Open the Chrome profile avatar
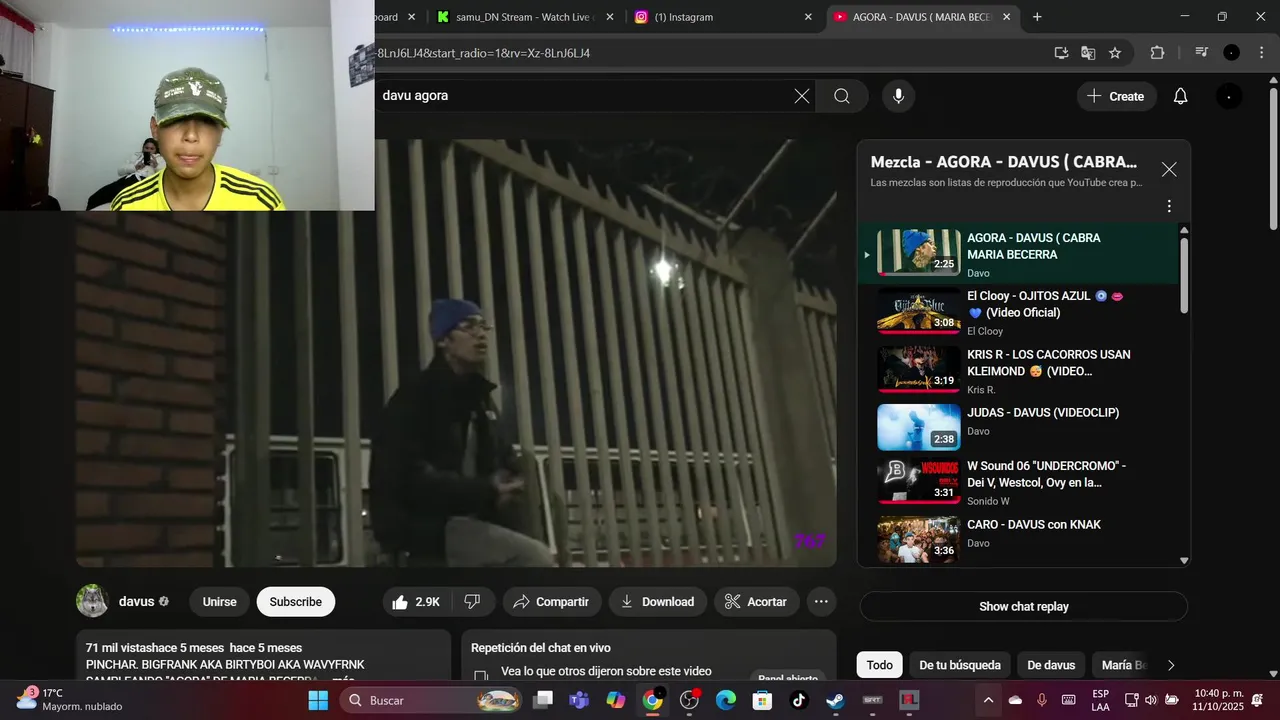Image resolution: width=1280 pixels, height=720 pixels. tap(1232, 53)
